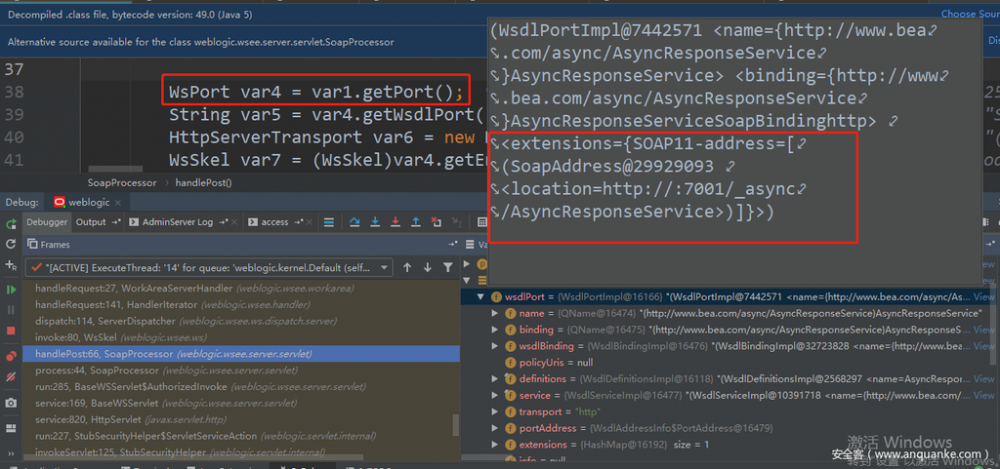Click the Rerun weblogic debug icon
The image size is (1000, 469).
(x=11, y=223)
